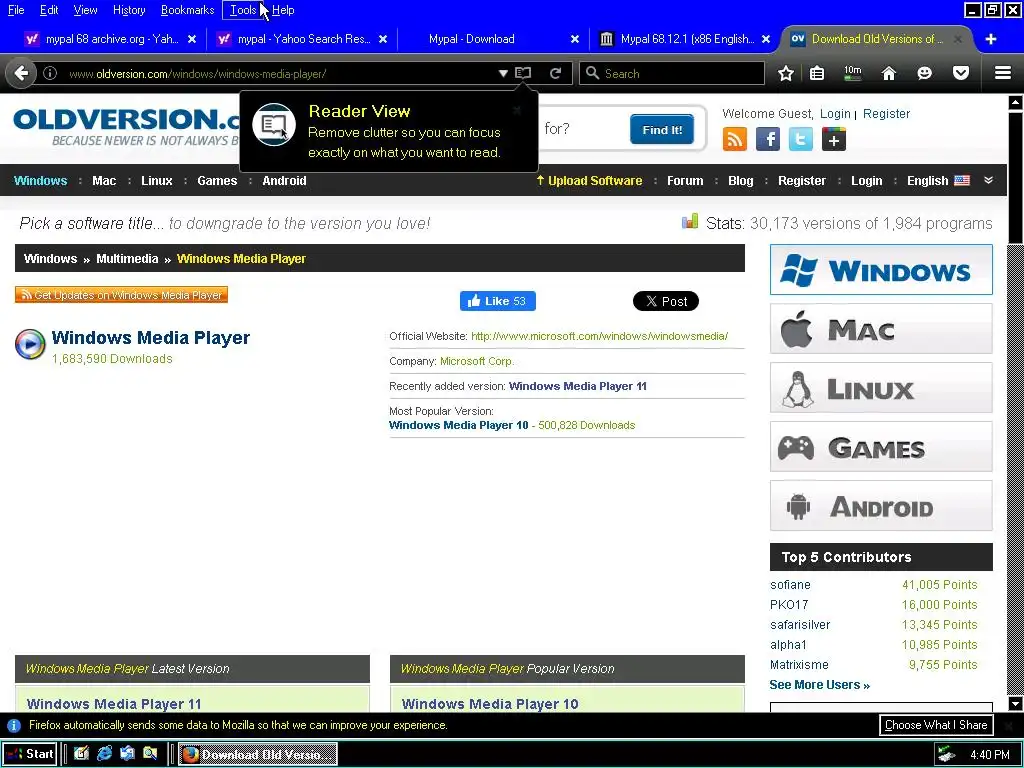Open the Windows Start button
Viewport: 1024px width, 768px height.
pyautogui.click(x=30, y=754)
